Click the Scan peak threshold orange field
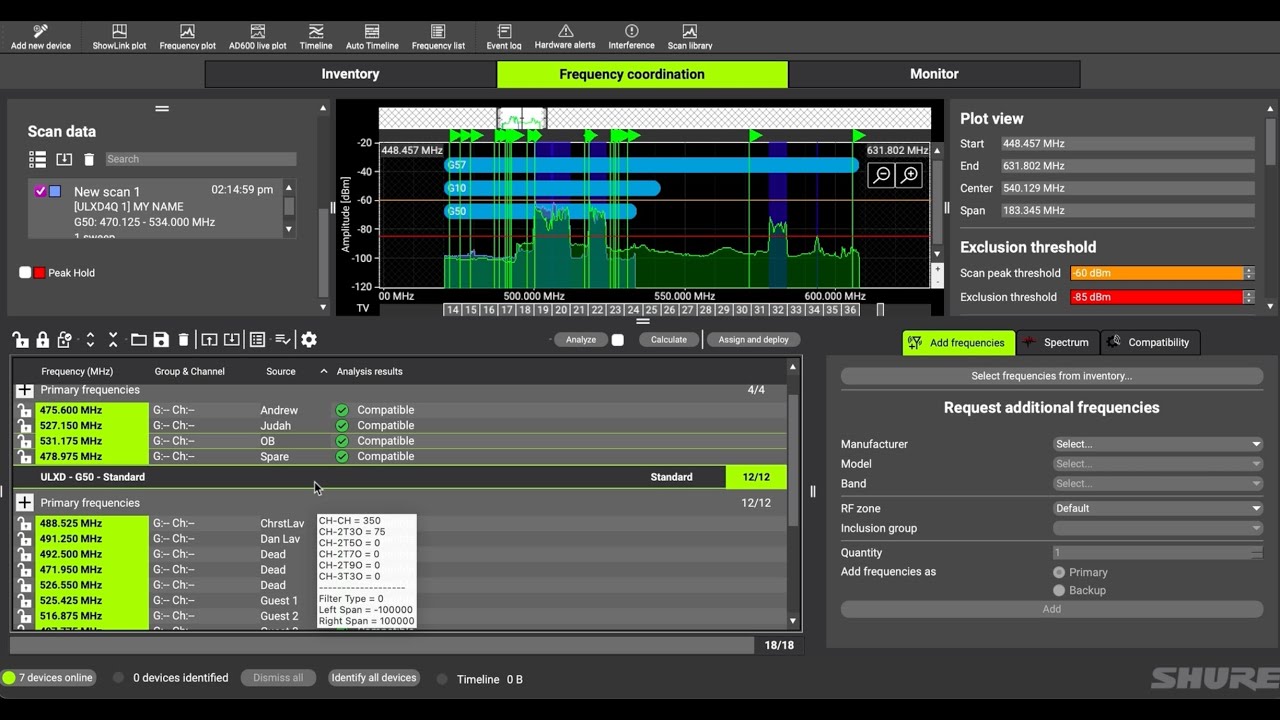Screen dimensions: 1280x720 coord(1156,273)
